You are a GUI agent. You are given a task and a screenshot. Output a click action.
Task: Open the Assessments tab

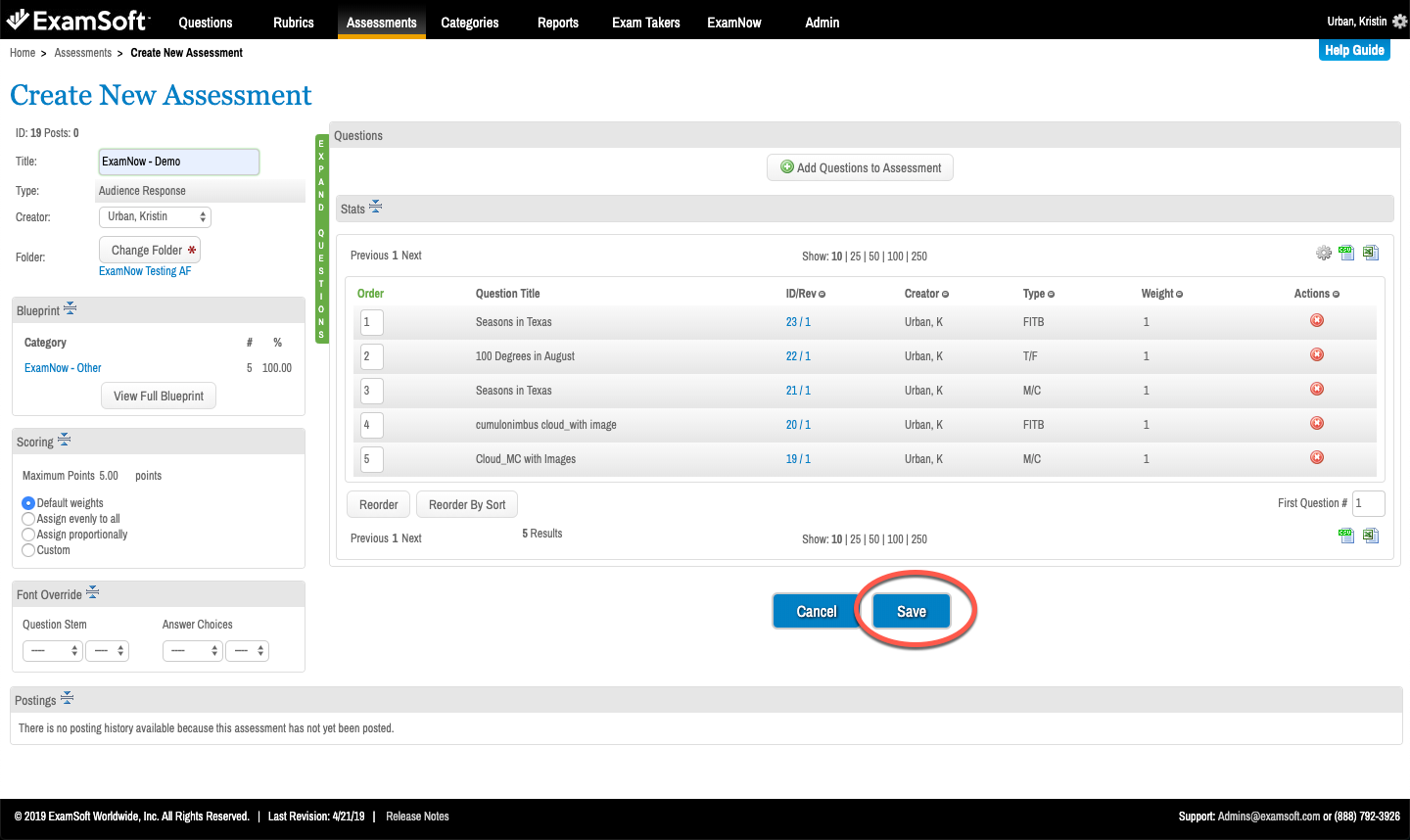point(382,23)
